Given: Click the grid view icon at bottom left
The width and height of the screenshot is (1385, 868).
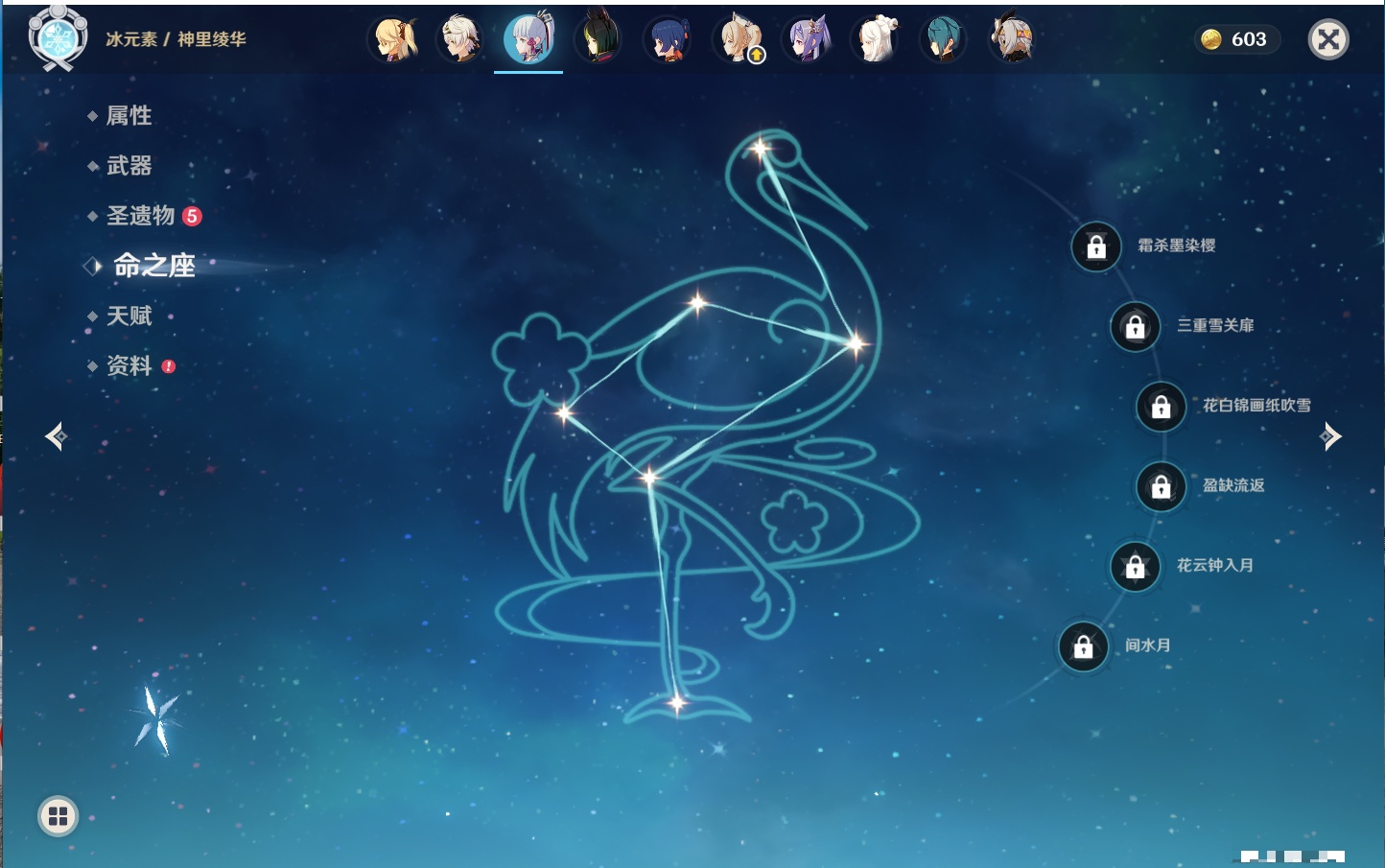Looking at the screenshot, I should coord(58,816).
